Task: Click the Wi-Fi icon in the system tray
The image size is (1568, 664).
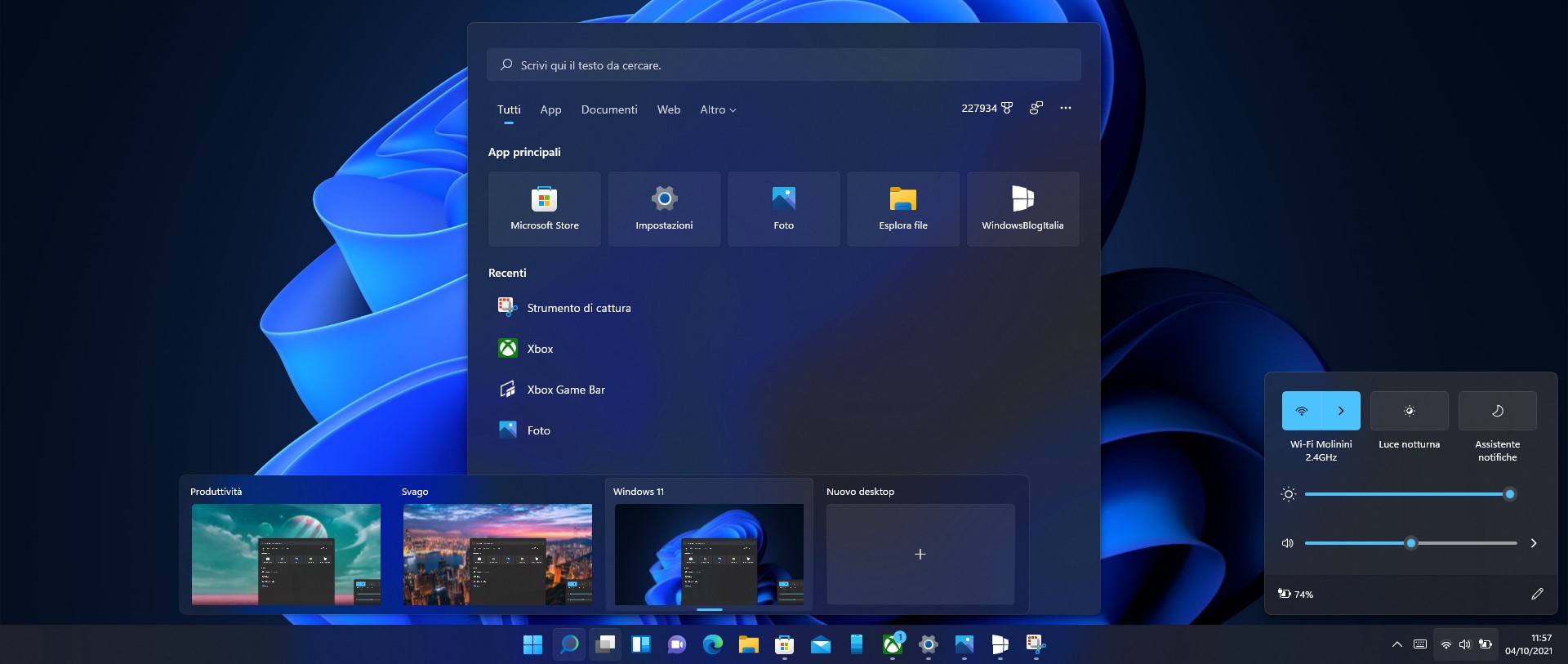Action: pyautogui.click(x=1445, y=644)
